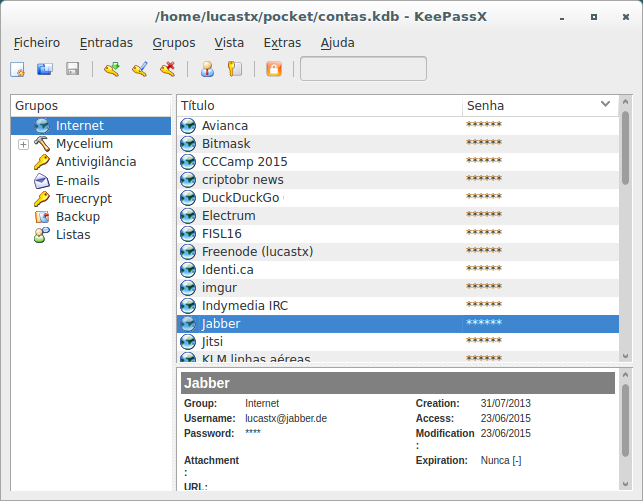This screenshot has height=501, width=643.
Task: Open the Entradas menu
Action: (x=106, y=43)
